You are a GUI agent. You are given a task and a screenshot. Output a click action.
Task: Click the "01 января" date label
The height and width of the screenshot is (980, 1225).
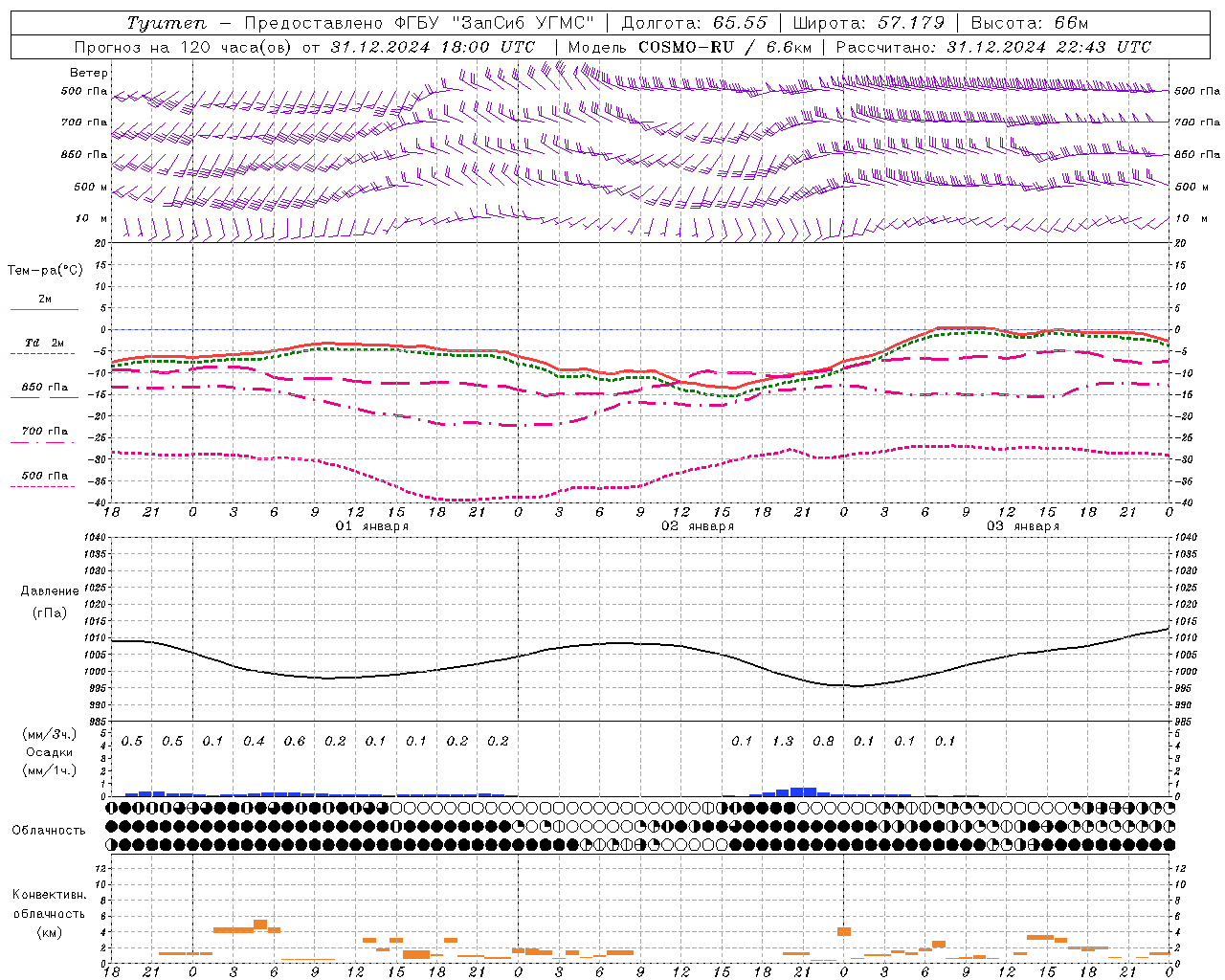pos(372,526)
